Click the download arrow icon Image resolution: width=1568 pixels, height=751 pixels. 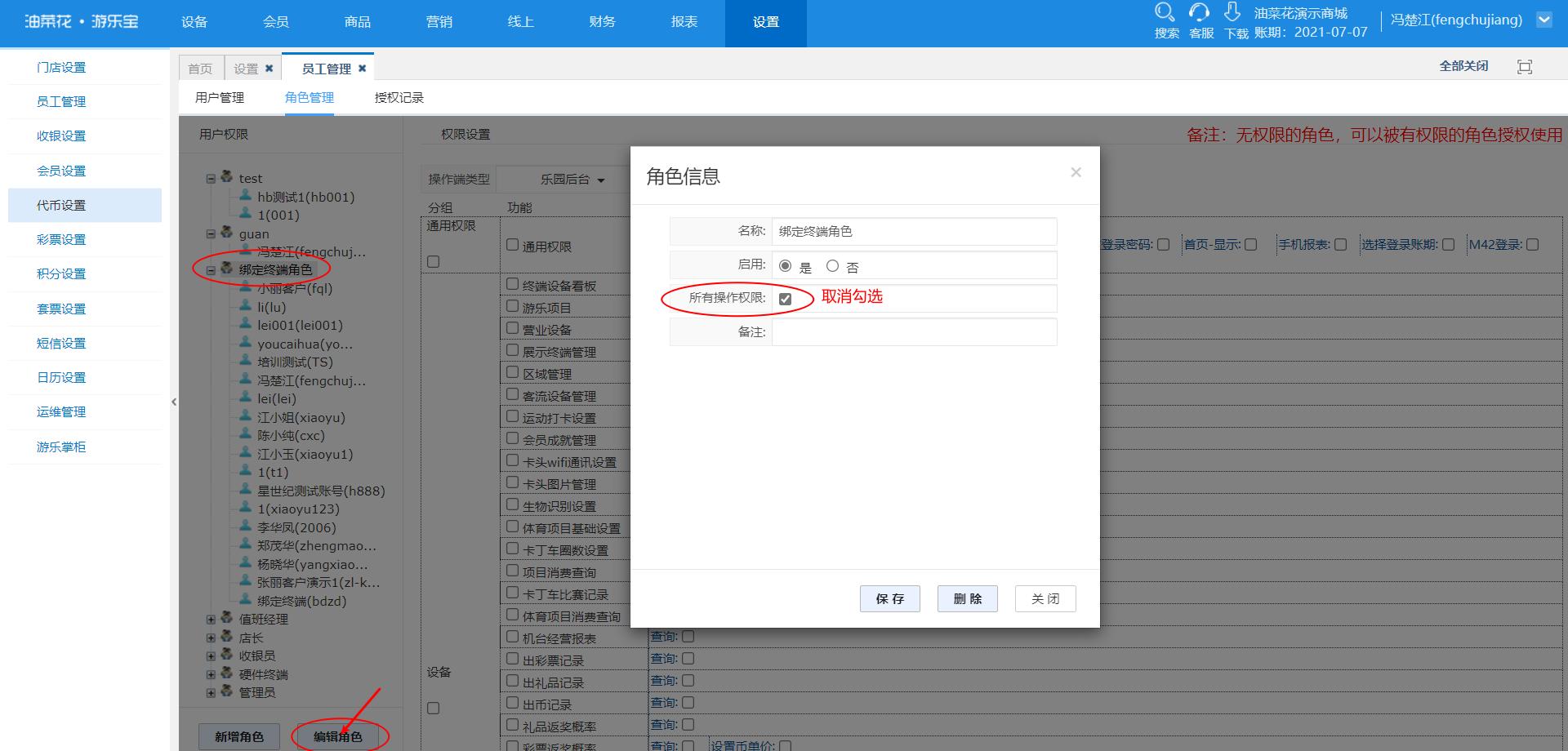1232,12
